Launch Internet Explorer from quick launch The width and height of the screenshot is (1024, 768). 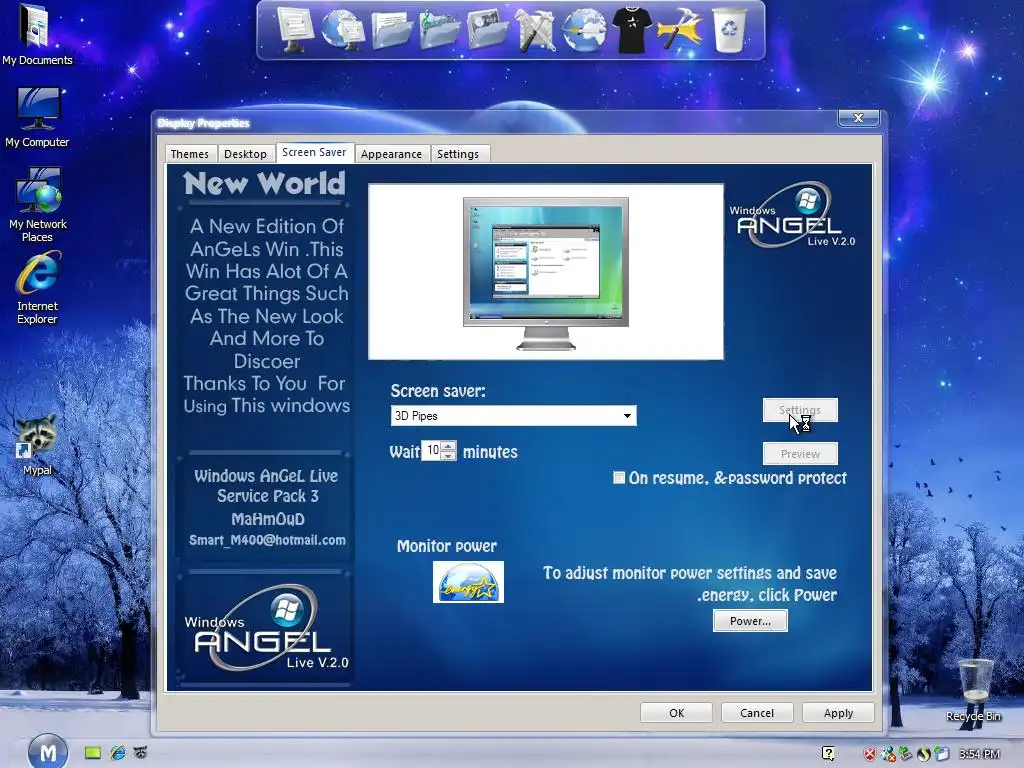(x=118, y=753)
